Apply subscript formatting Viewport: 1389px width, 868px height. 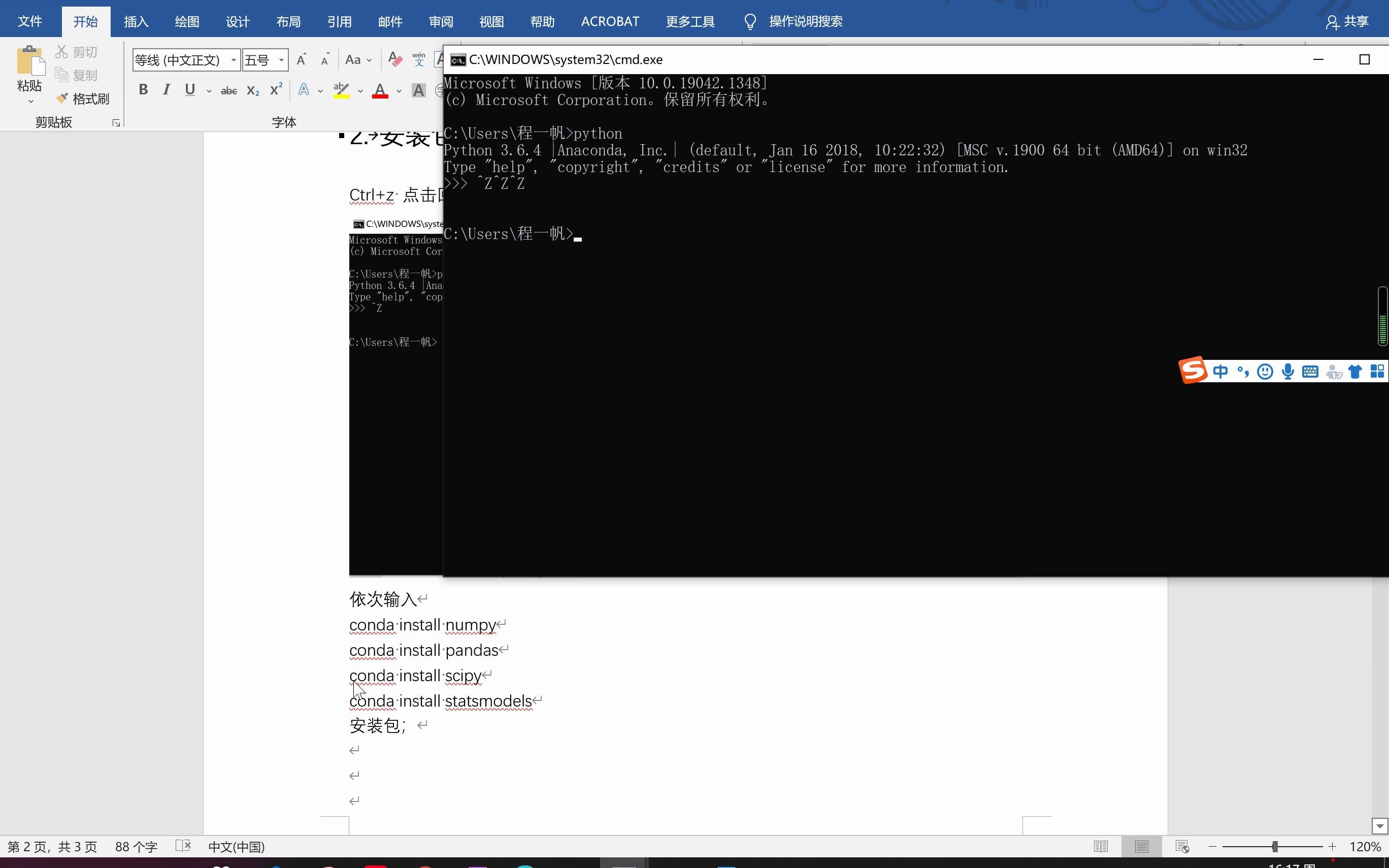pyautogui.click(x=252, y=91)
